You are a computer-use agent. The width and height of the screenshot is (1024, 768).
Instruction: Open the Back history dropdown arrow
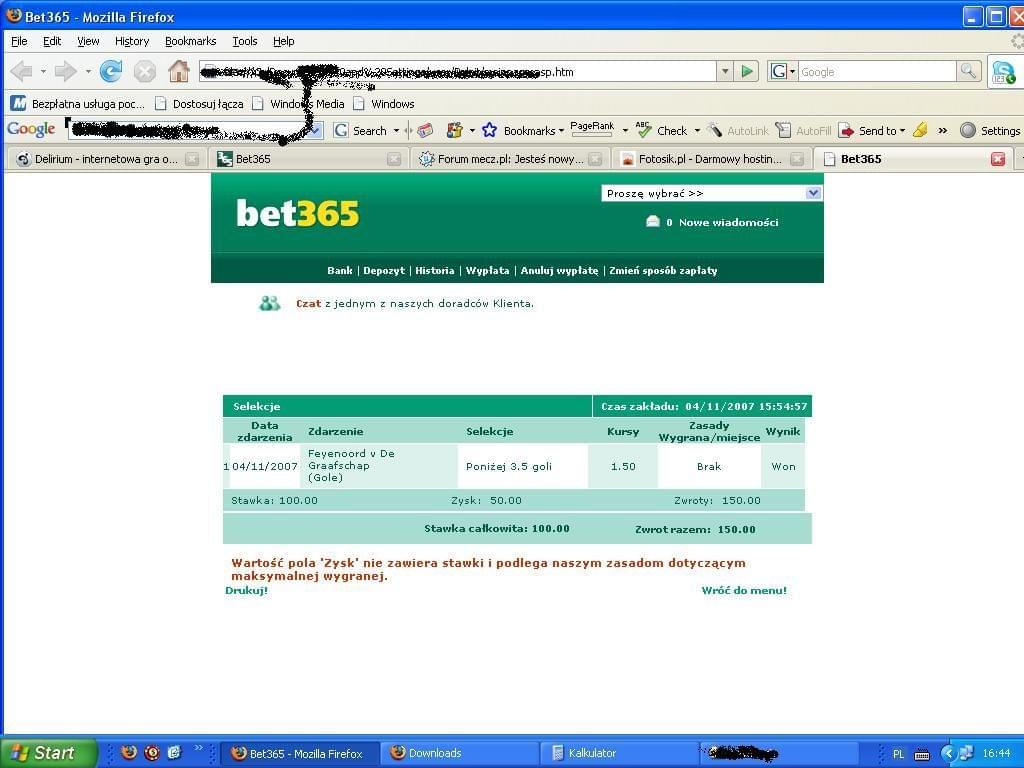click(43, 71)
